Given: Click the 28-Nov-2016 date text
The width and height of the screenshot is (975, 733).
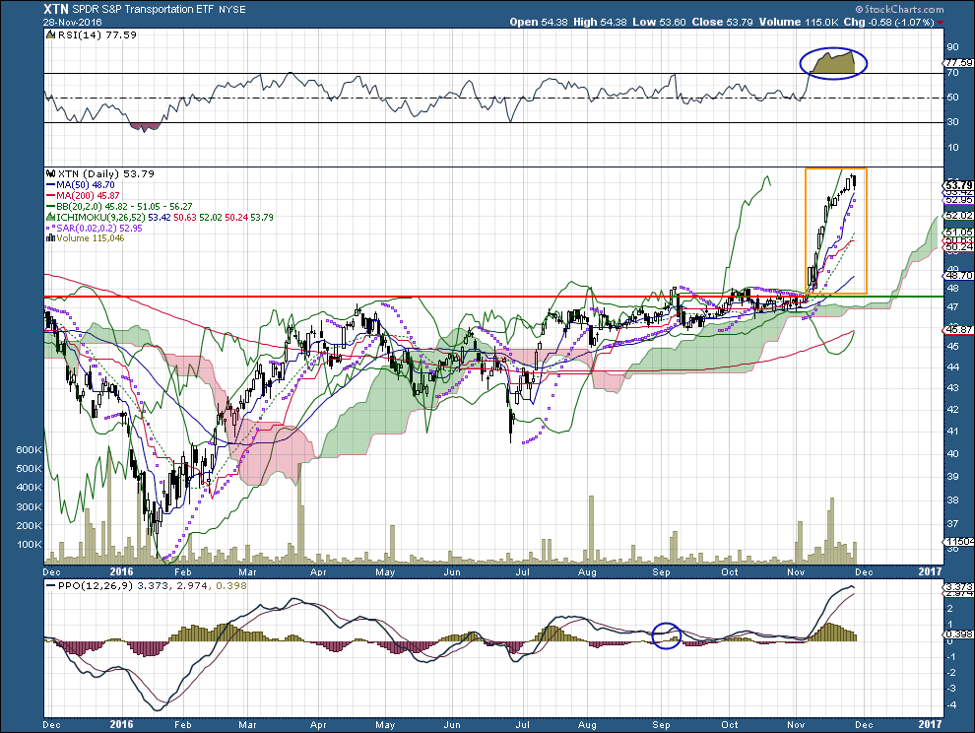Looking at the screenshot, I should (x=72, y=22).
